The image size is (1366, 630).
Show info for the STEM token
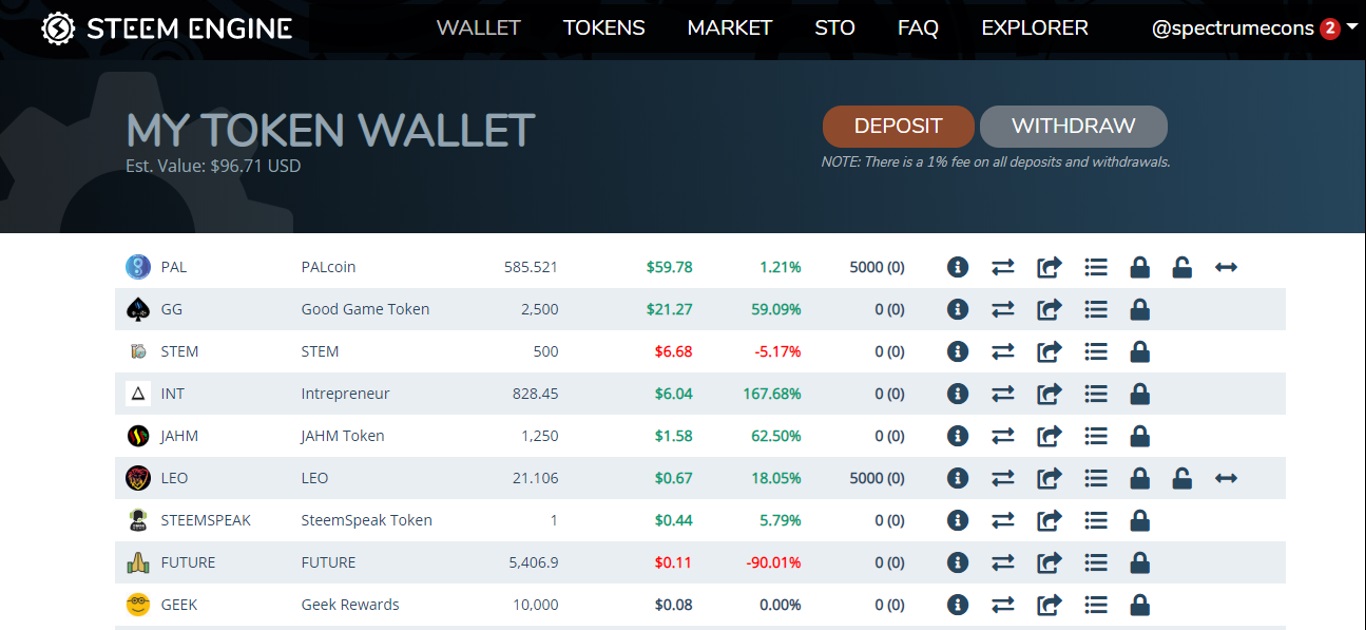[958, 351]
